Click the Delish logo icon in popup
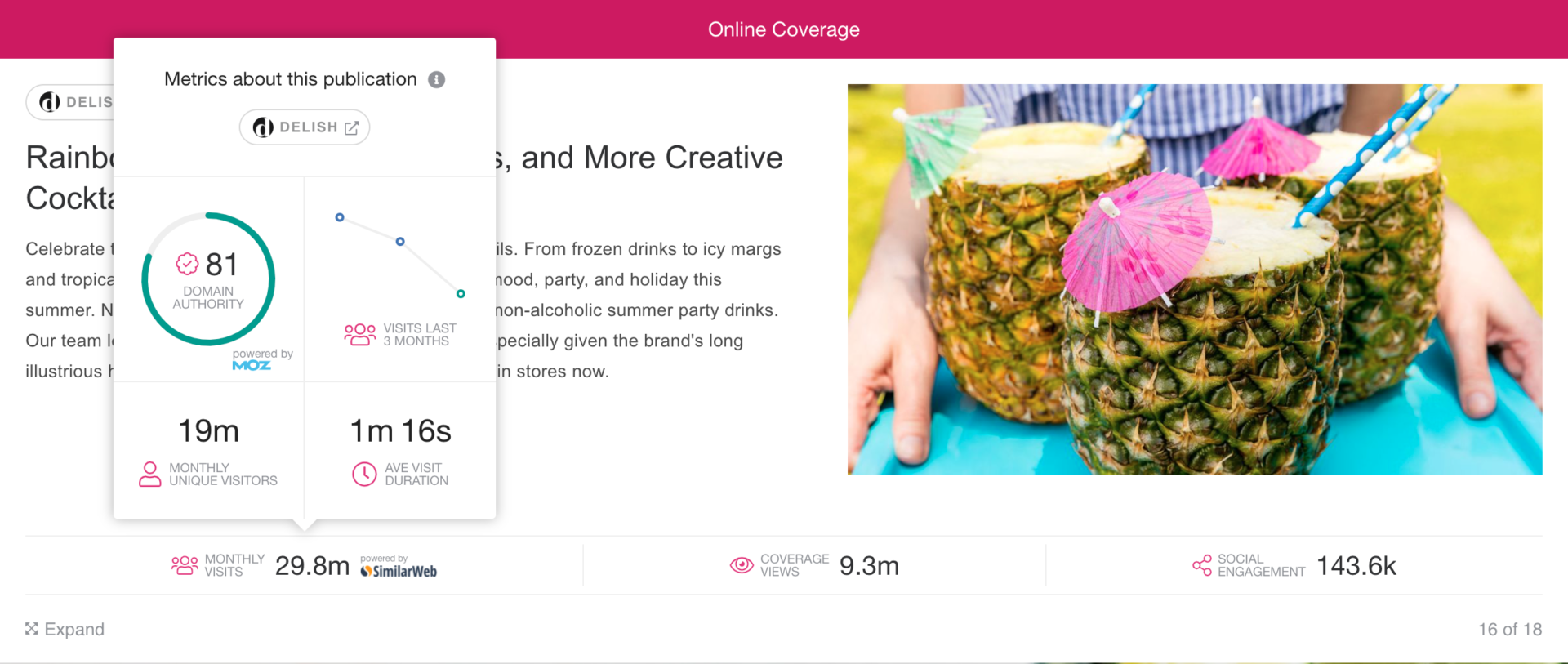The height and width of the screenshot is (664, 1568). tap(263, 127)
